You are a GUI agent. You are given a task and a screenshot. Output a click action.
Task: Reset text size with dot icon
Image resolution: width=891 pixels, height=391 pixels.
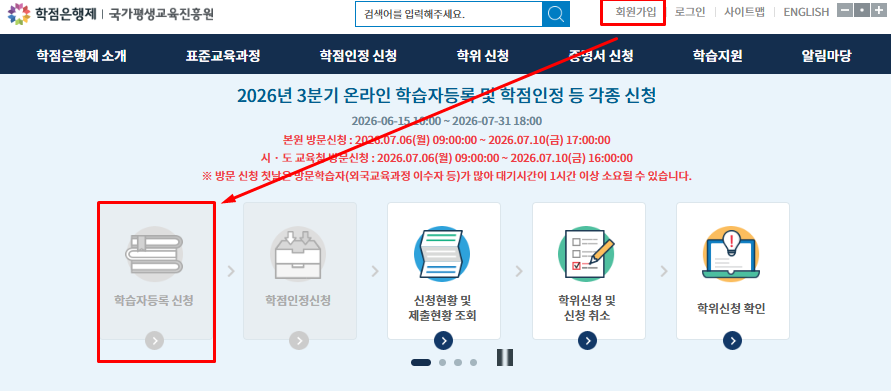pyautogui.click(x=862, y=10)
